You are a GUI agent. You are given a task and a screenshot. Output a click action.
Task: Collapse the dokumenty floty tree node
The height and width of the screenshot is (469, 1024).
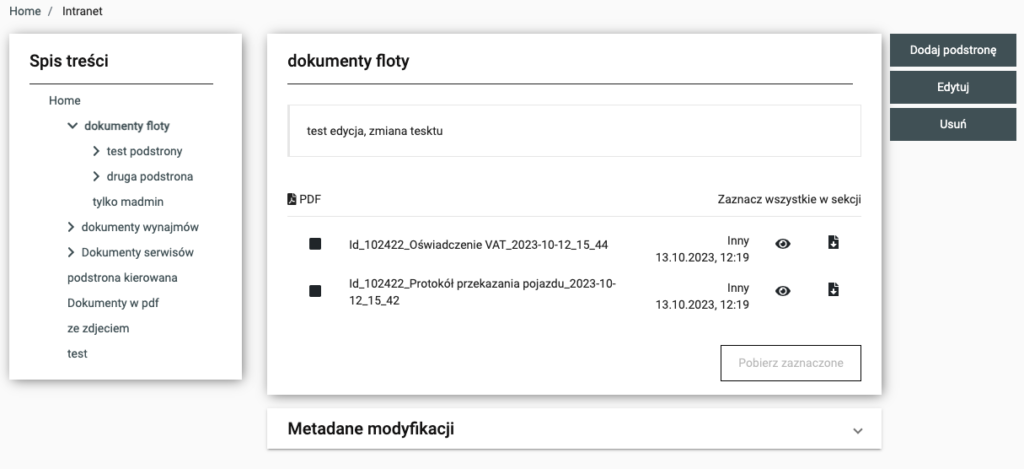72,126
